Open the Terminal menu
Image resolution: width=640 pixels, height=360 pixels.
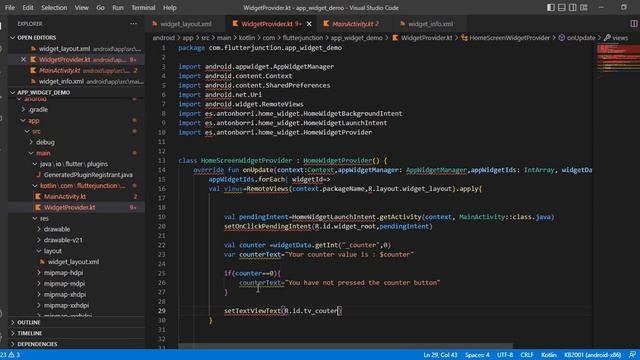[x=143, y=8]
